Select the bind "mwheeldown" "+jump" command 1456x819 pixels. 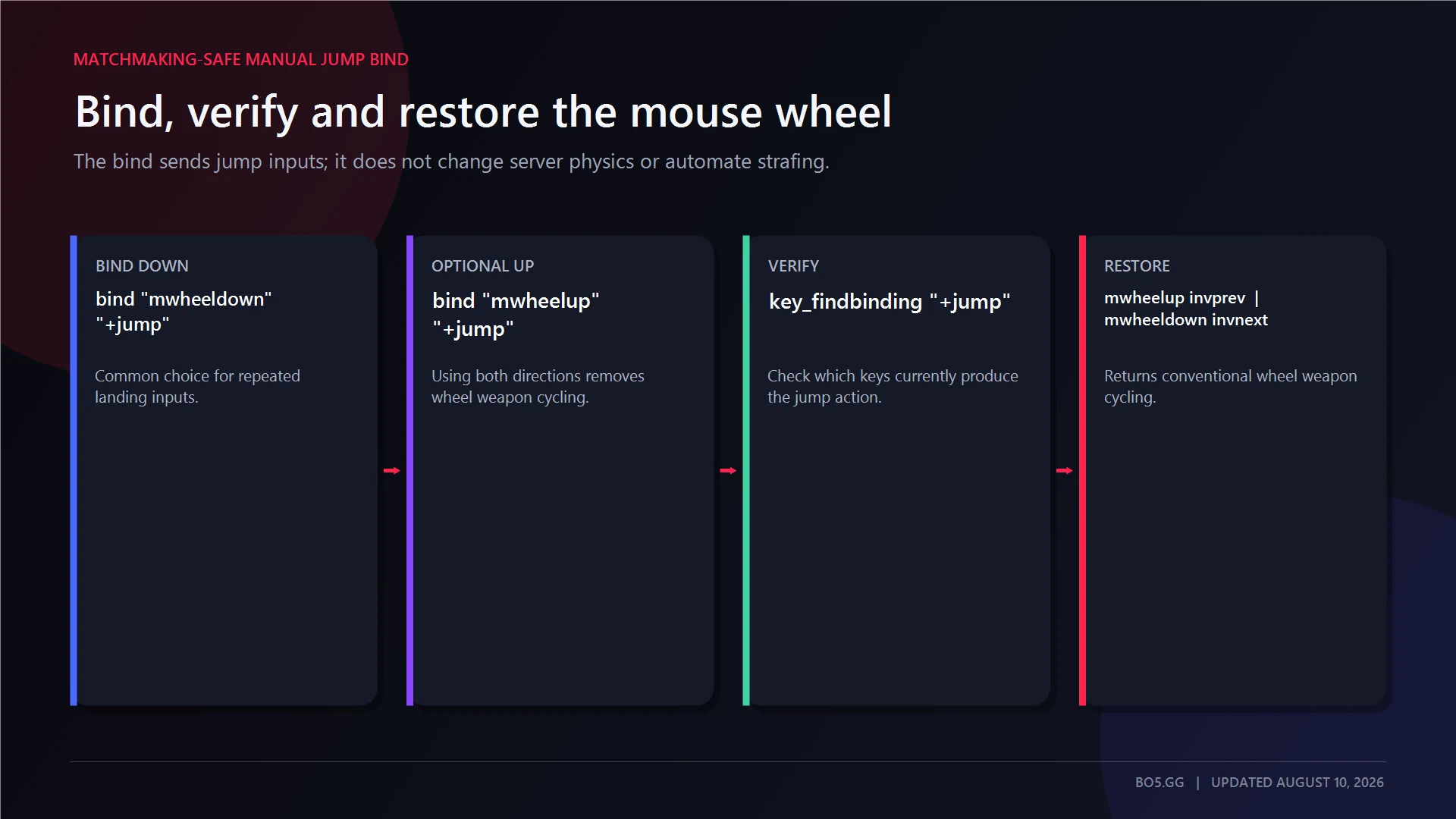[184, 312]
